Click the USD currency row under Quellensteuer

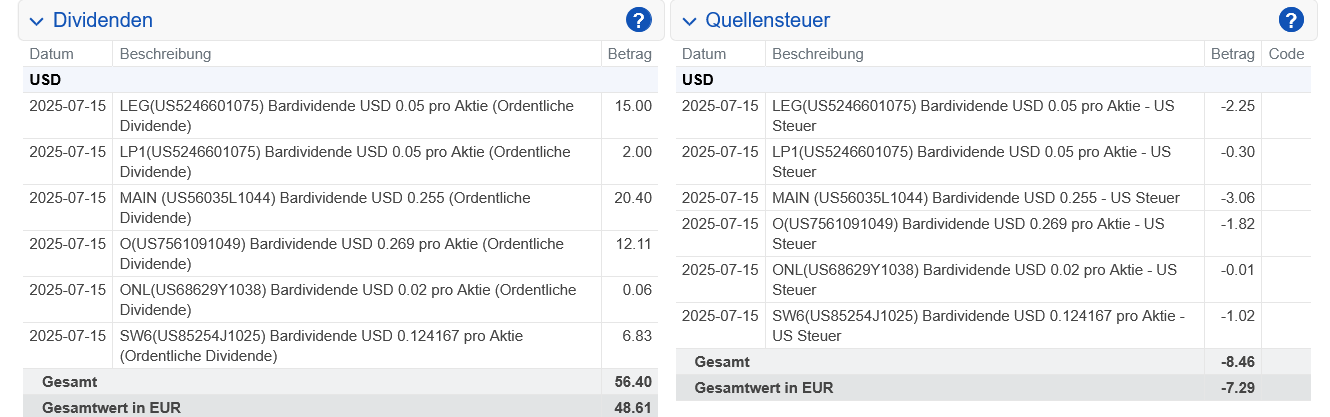pyautogui.click(x=993, y=80)
